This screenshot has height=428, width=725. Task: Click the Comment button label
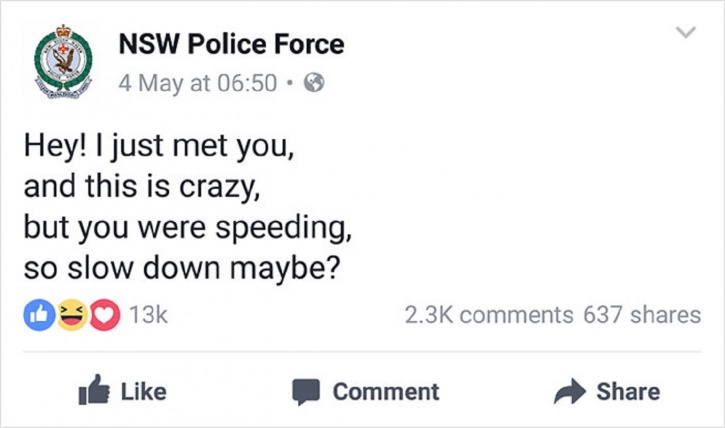[x=386, y=391]
